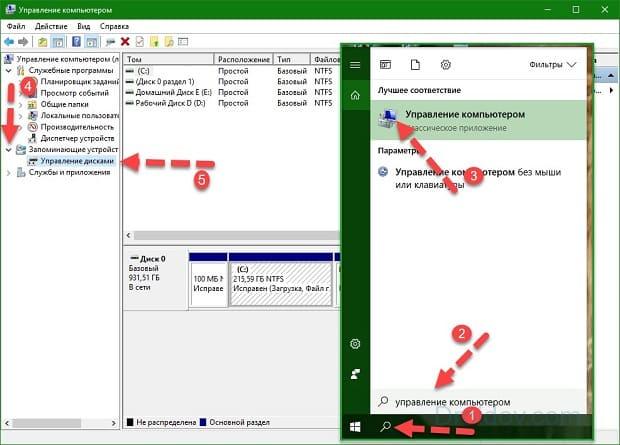The image size is (620, 445).
Task: Select the (C:) volume row
Action: [232, 71]
